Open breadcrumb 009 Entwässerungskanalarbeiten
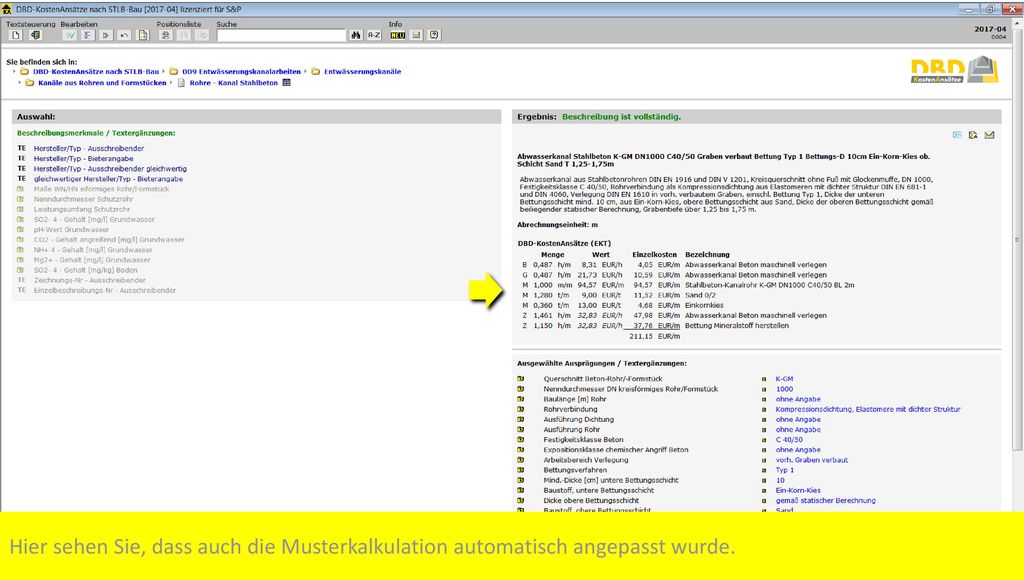Viewport: 1024px width, 580px height. (x=242, y=72)
